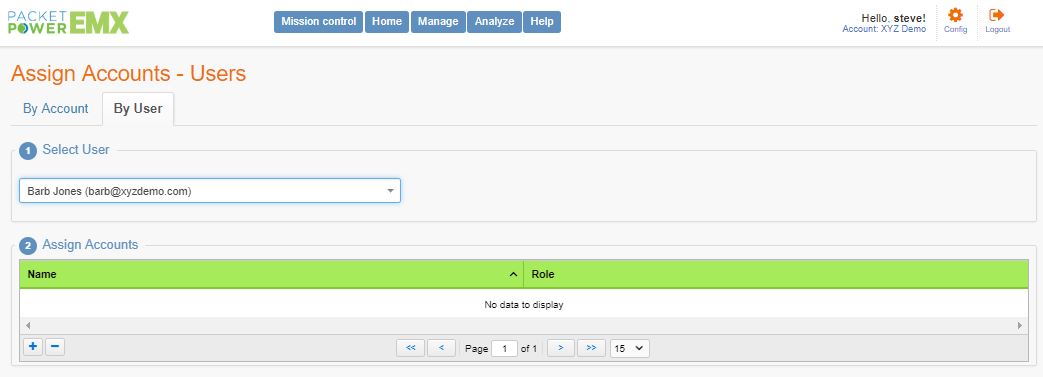Toggle Name column sort arrow
This screenshot has width=1043, height=377.
(513, 274)
